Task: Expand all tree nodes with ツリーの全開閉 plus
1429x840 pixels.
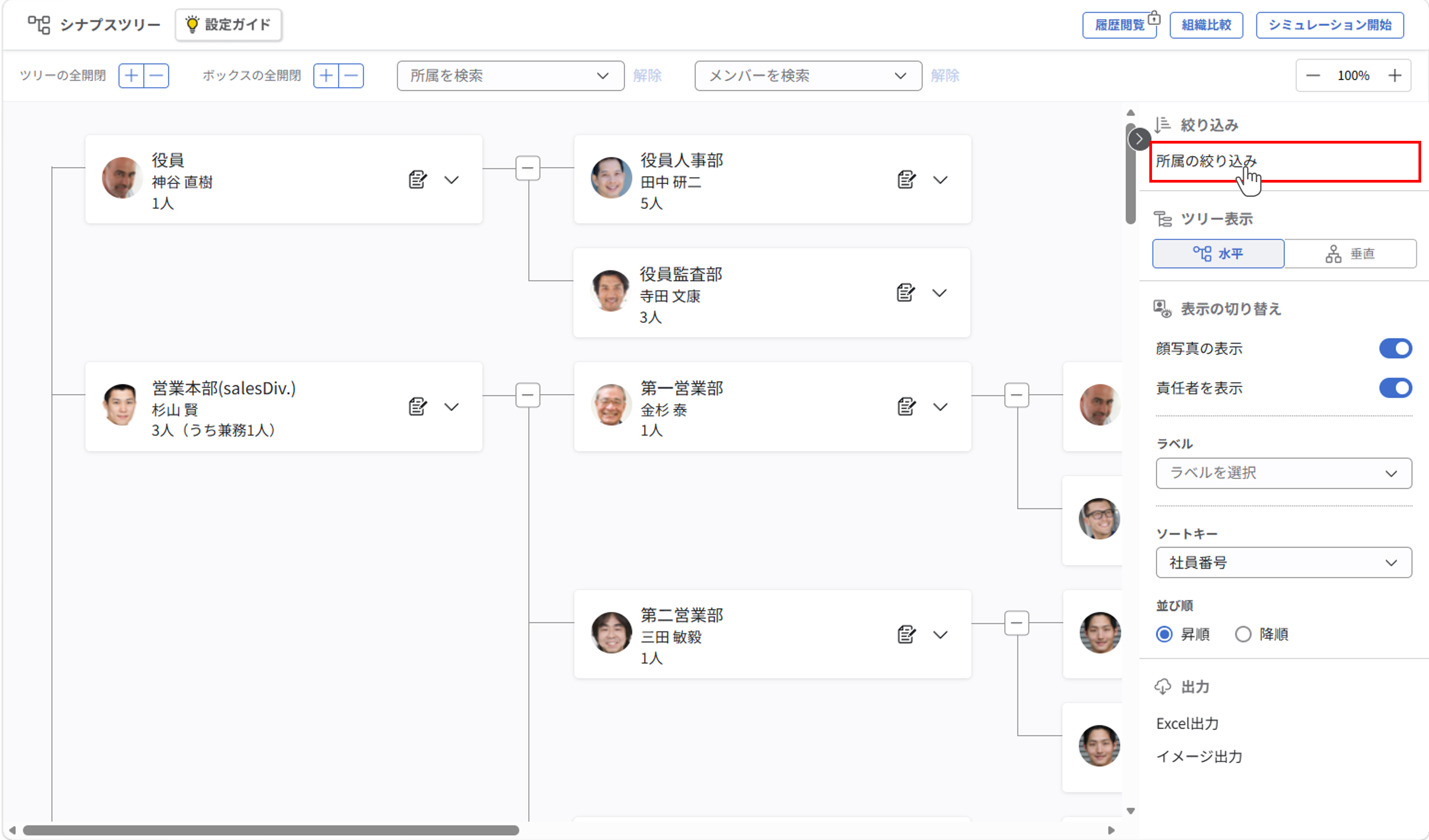Action: (131, 75)
